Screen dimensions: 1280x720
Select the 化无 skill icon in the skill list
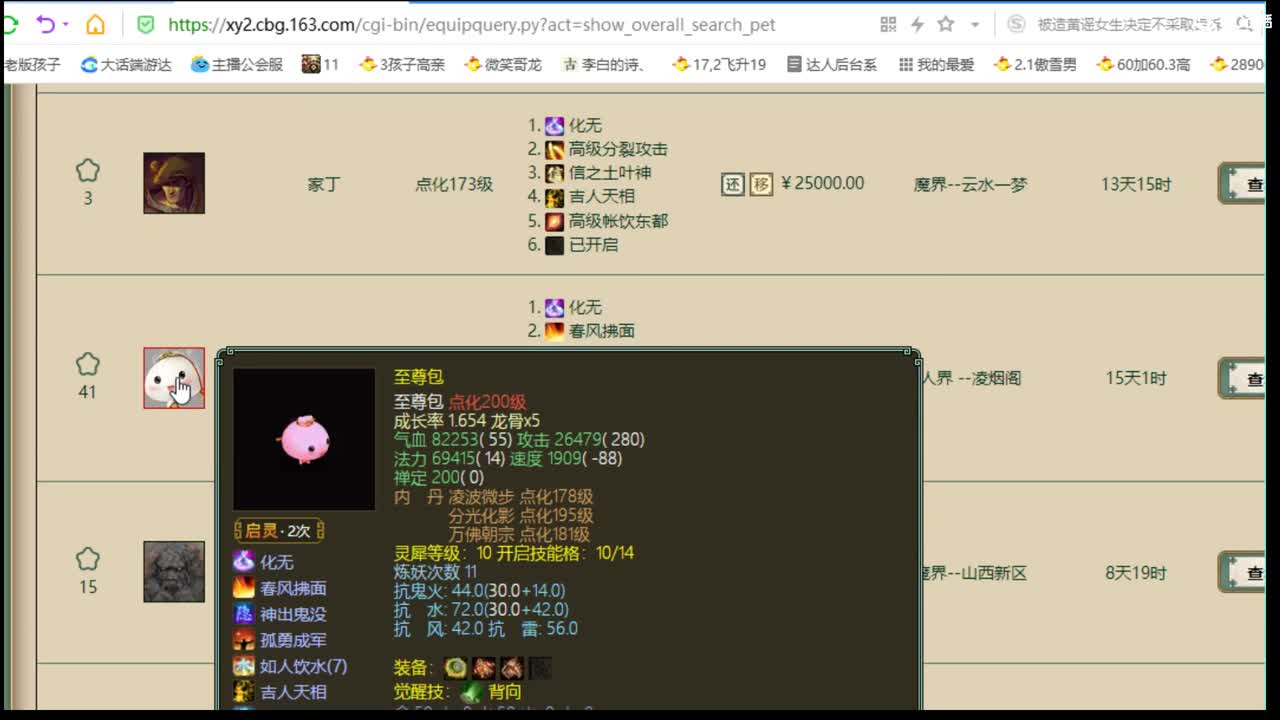554,126
